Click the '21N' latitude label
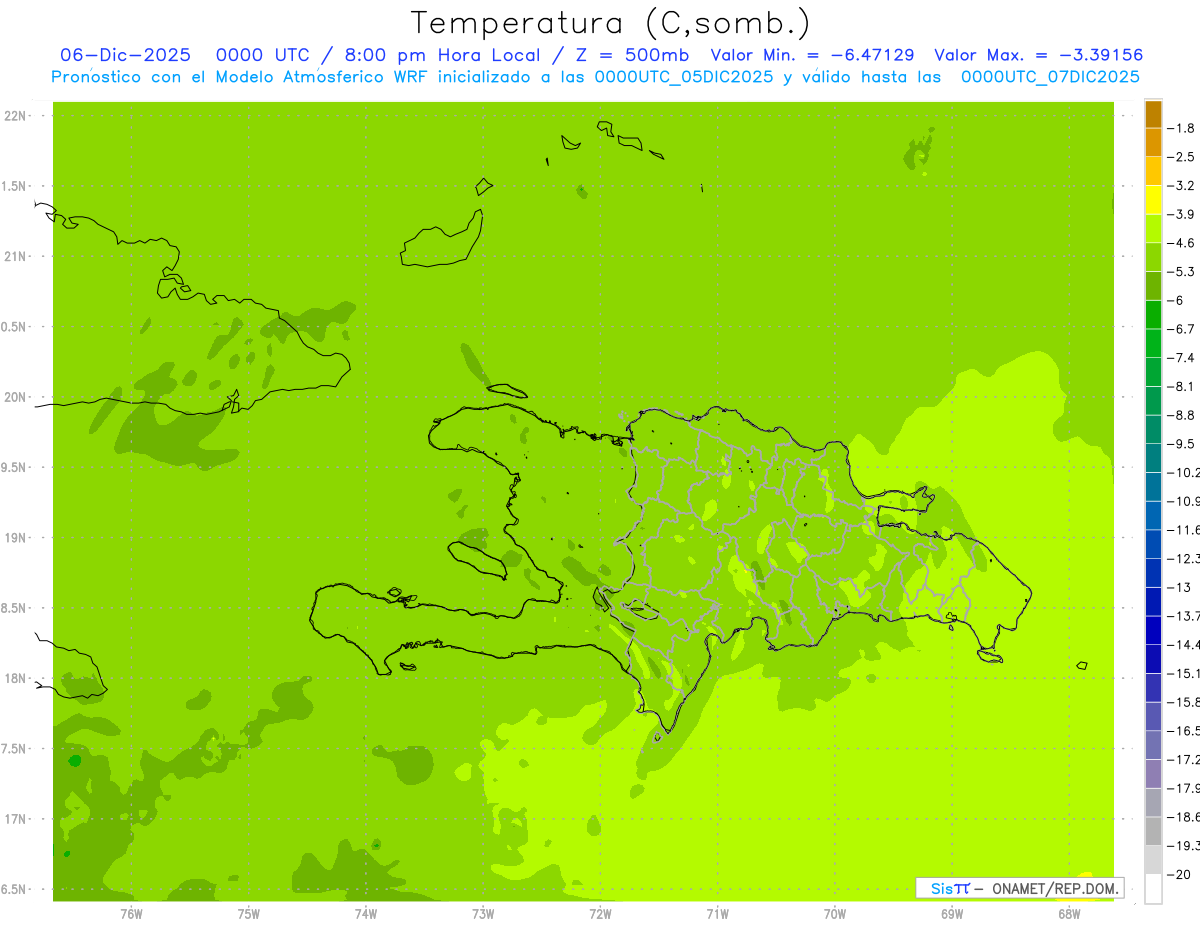This screenshot has height=927, width=1200. pos(15,257)
